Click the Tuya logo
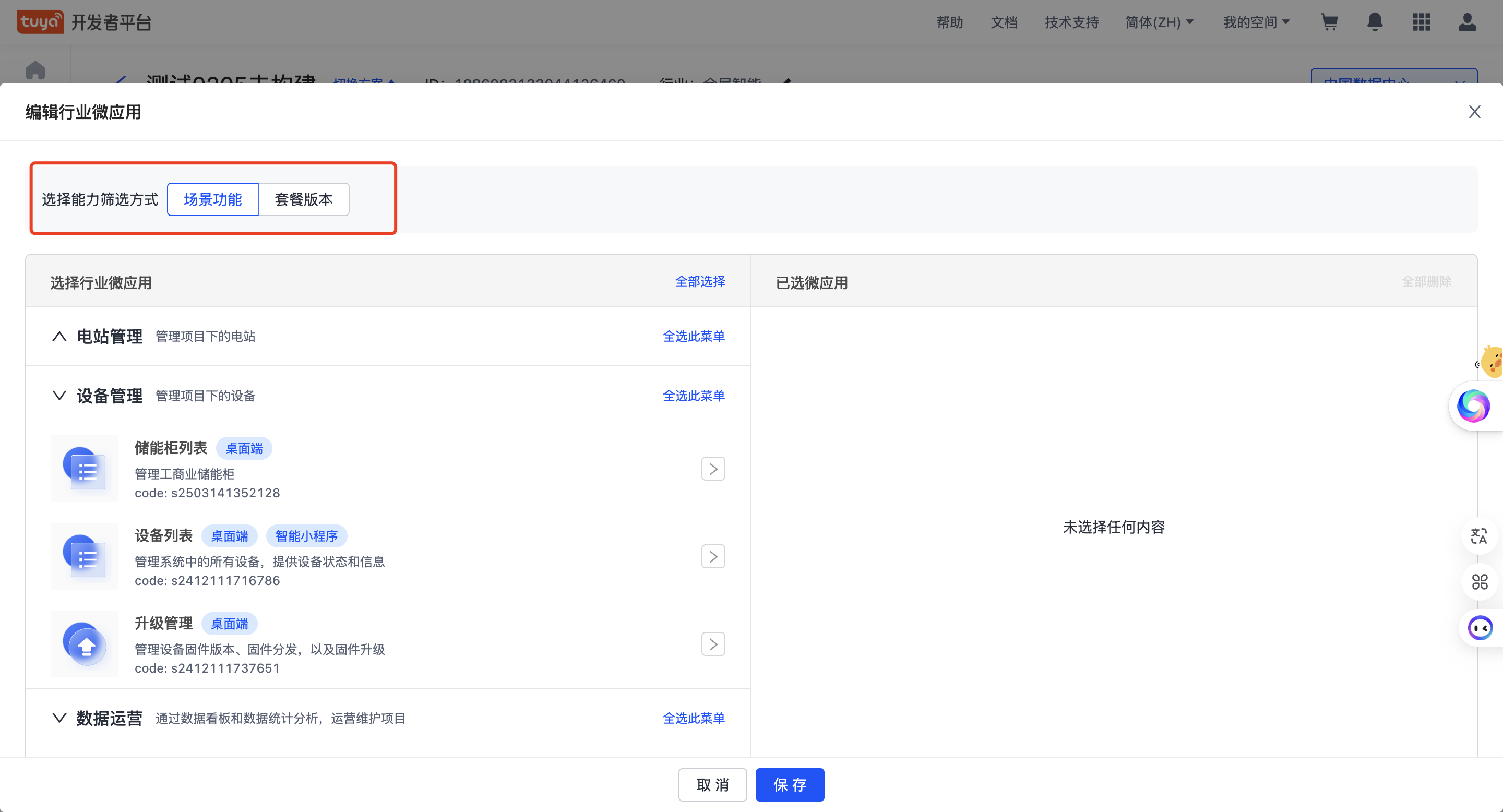The height and width of the screenshot is (812, 1503). [40, 22]
